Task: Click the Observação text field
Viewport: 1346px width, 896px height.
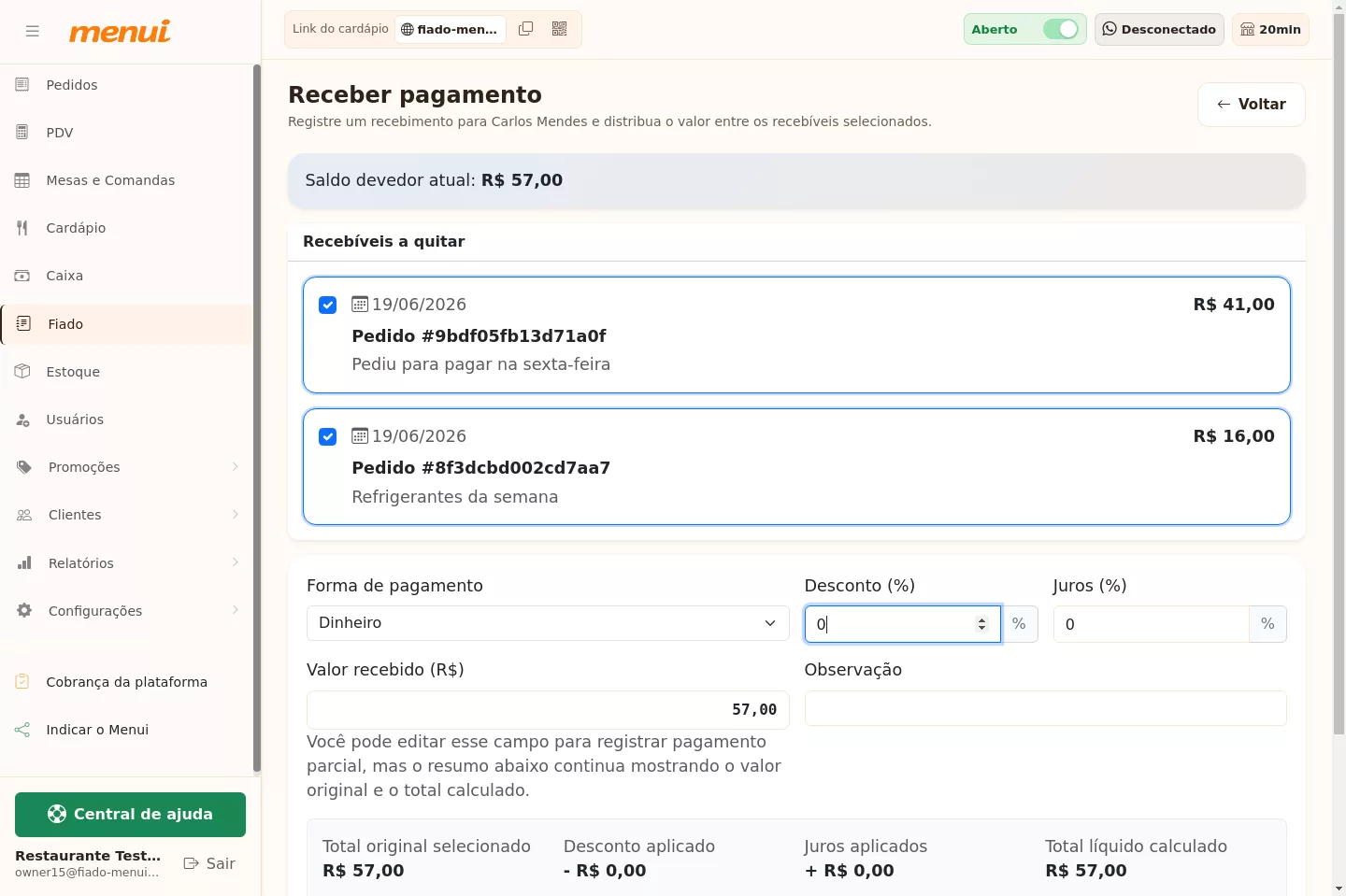Action: point(1045,708)
